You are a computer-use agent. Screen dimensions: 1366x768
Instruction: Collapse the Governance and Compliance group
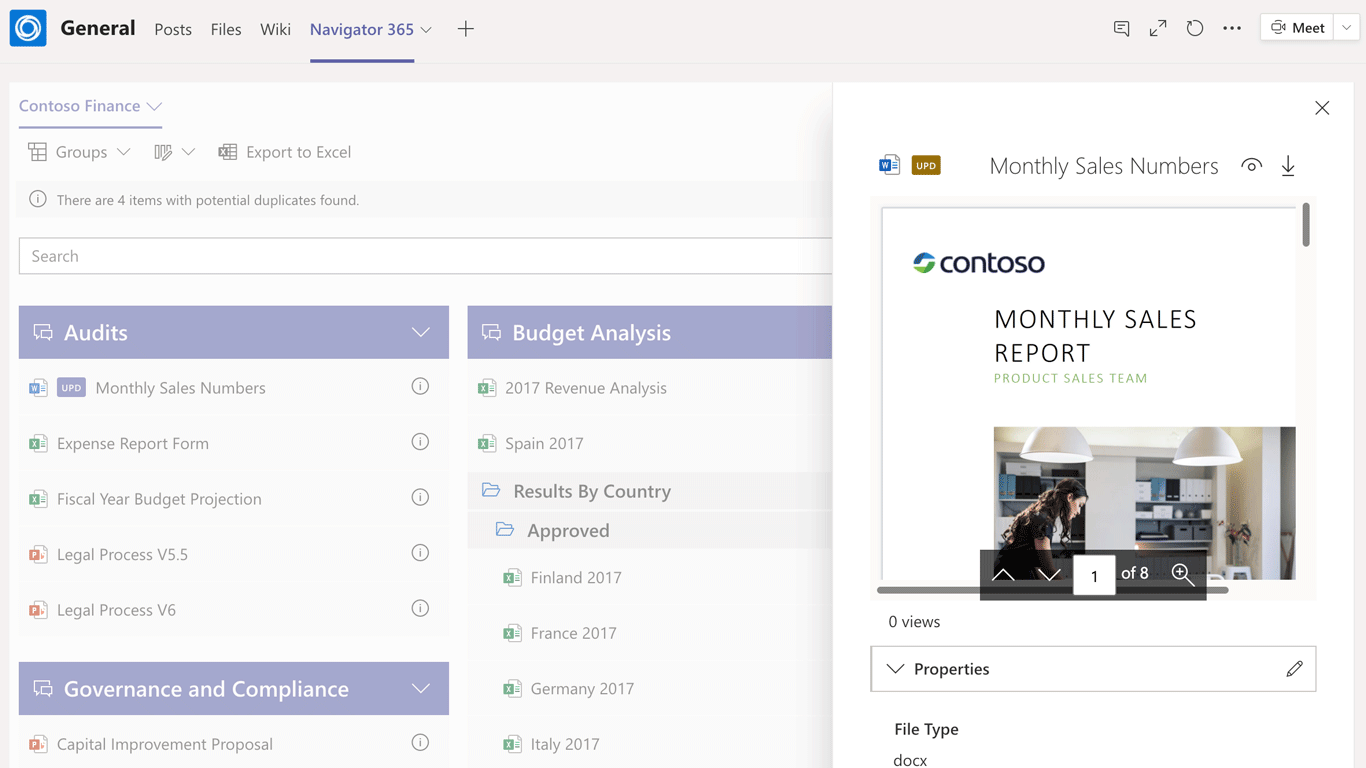point(421,689)
